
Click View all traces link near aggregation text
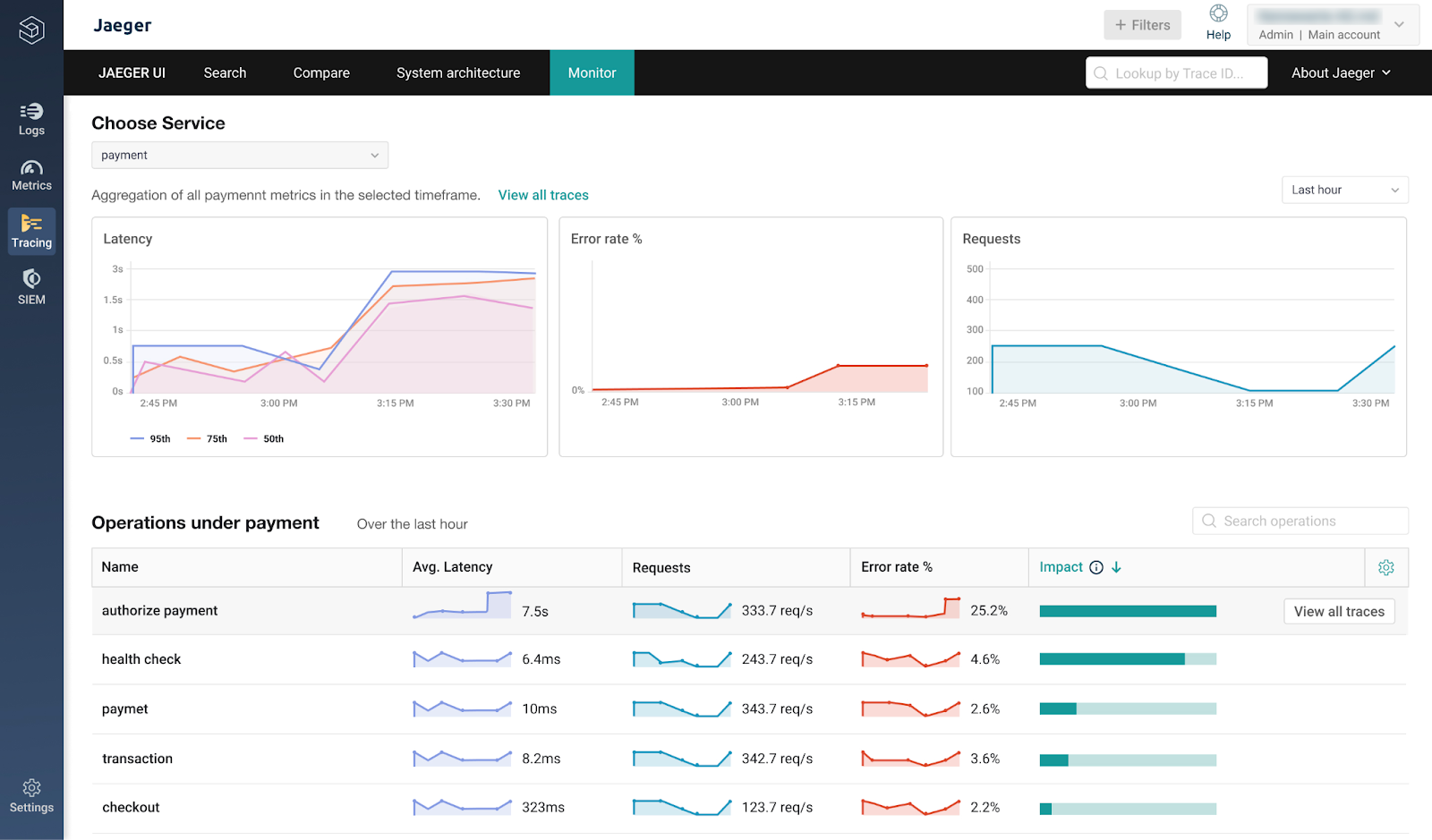click(543, 195)
